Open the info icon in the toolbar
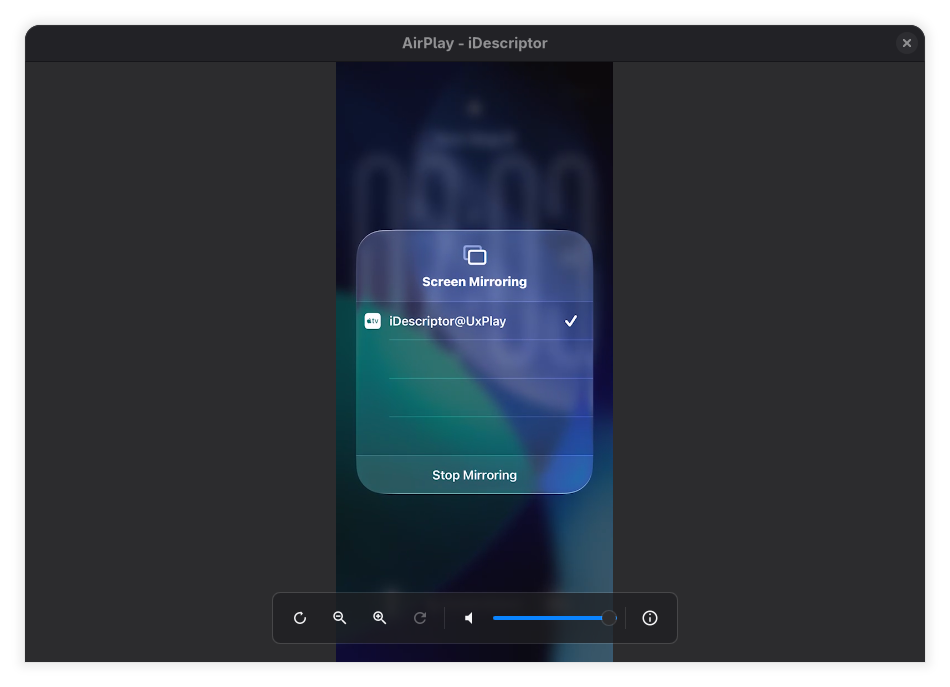 [649, 618]
